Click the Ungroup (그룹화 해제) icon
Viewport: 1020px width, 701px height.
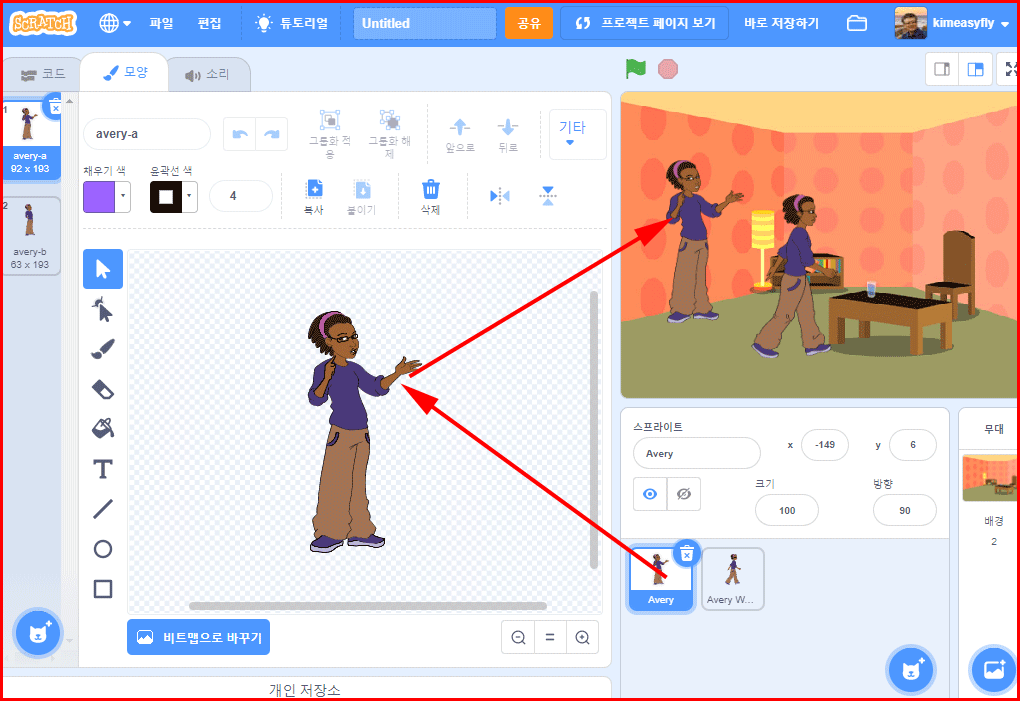tap(390, 121)
